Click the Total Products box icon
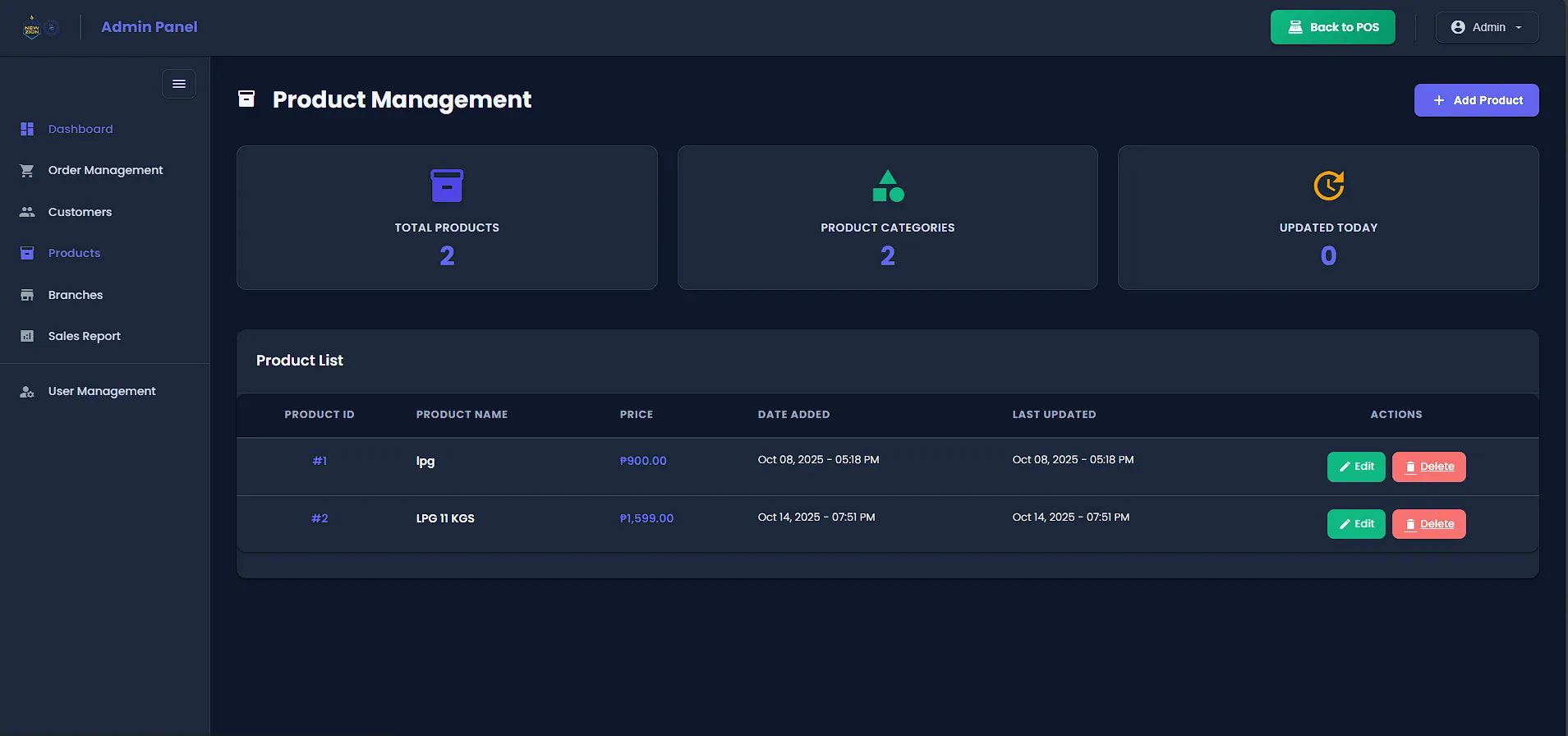This screenshot has height=736, width=1568. click(x=447, y=186)
